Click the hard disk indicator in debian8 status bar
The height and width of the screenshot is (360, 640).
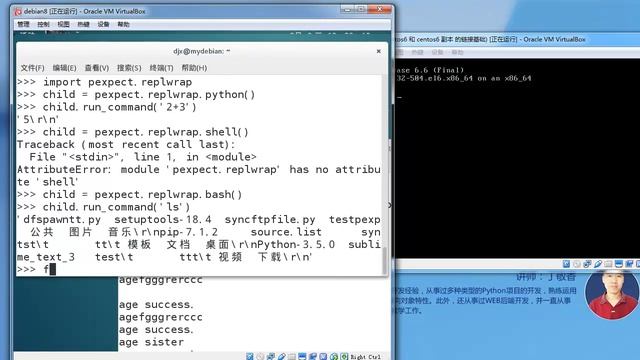click(250, 356)
